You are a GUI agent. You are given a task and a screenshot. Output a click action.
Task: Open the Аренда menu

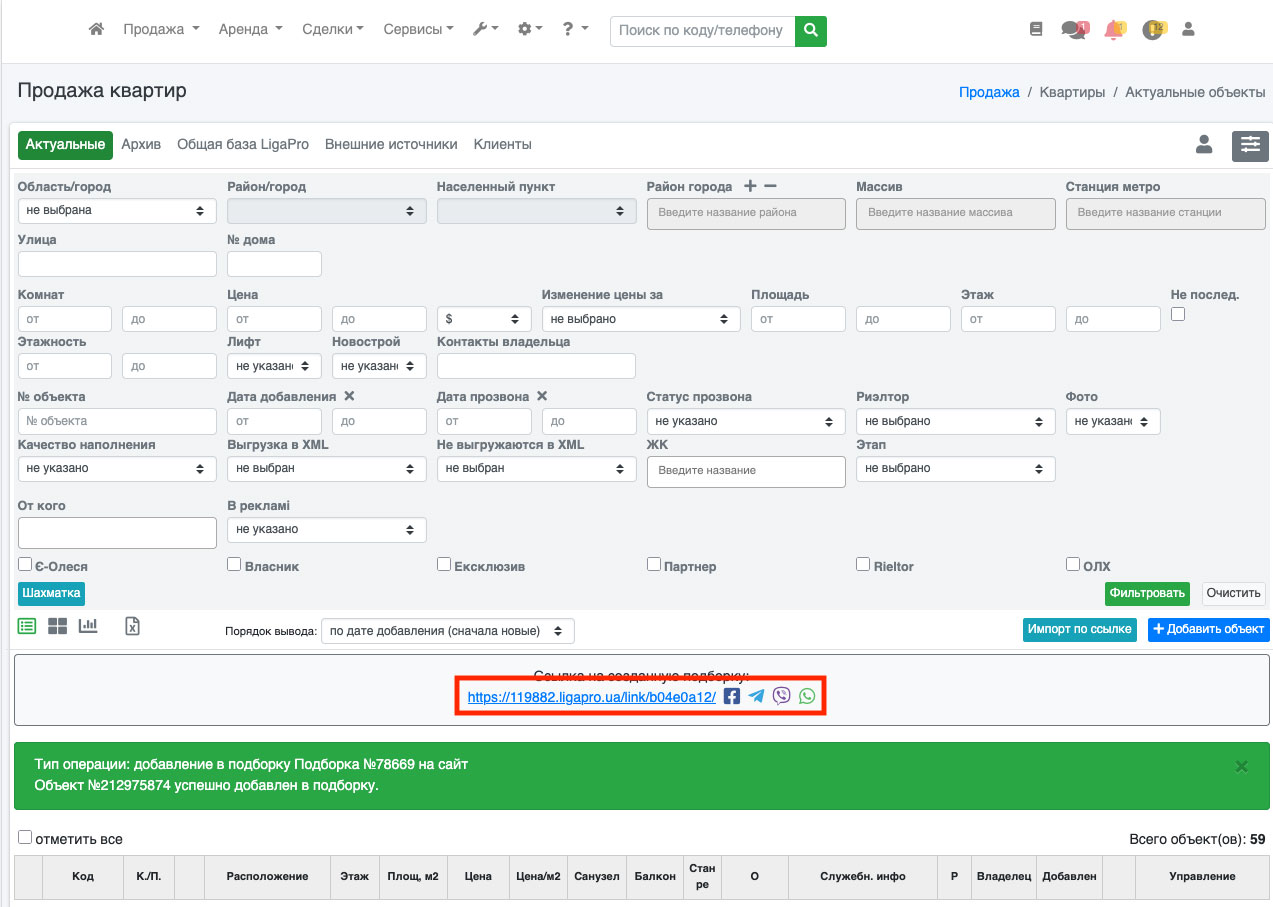point(250,30)
